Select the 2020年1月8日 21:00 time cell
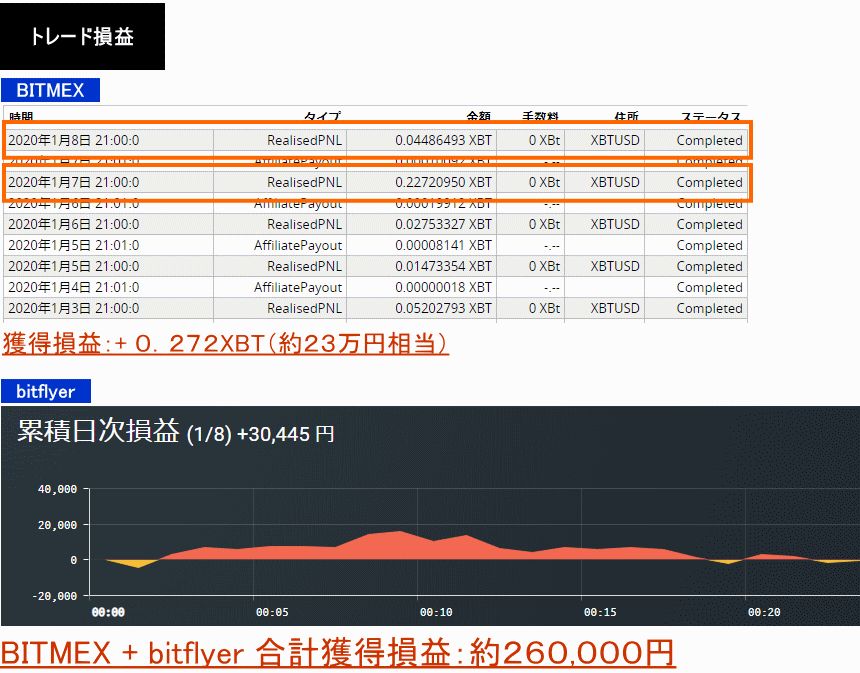860x673 pixels. pos(74,140)
